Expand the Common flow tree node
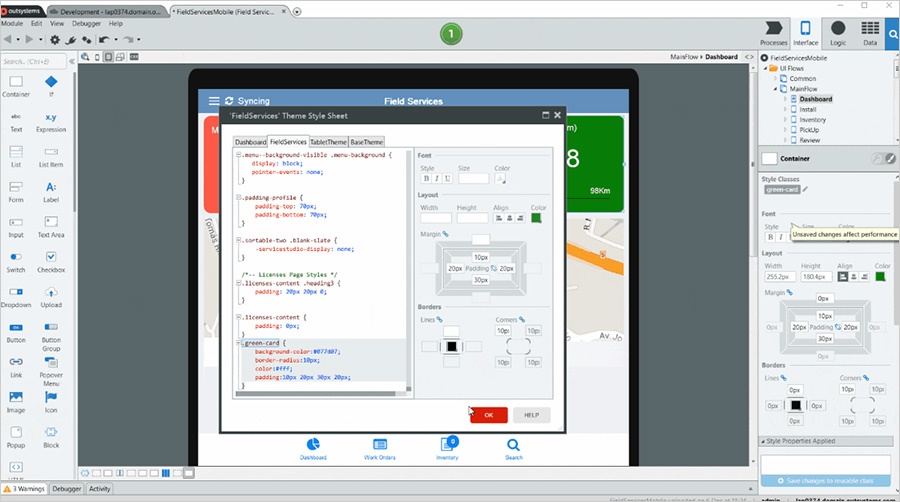 click(x=775, y=79)
